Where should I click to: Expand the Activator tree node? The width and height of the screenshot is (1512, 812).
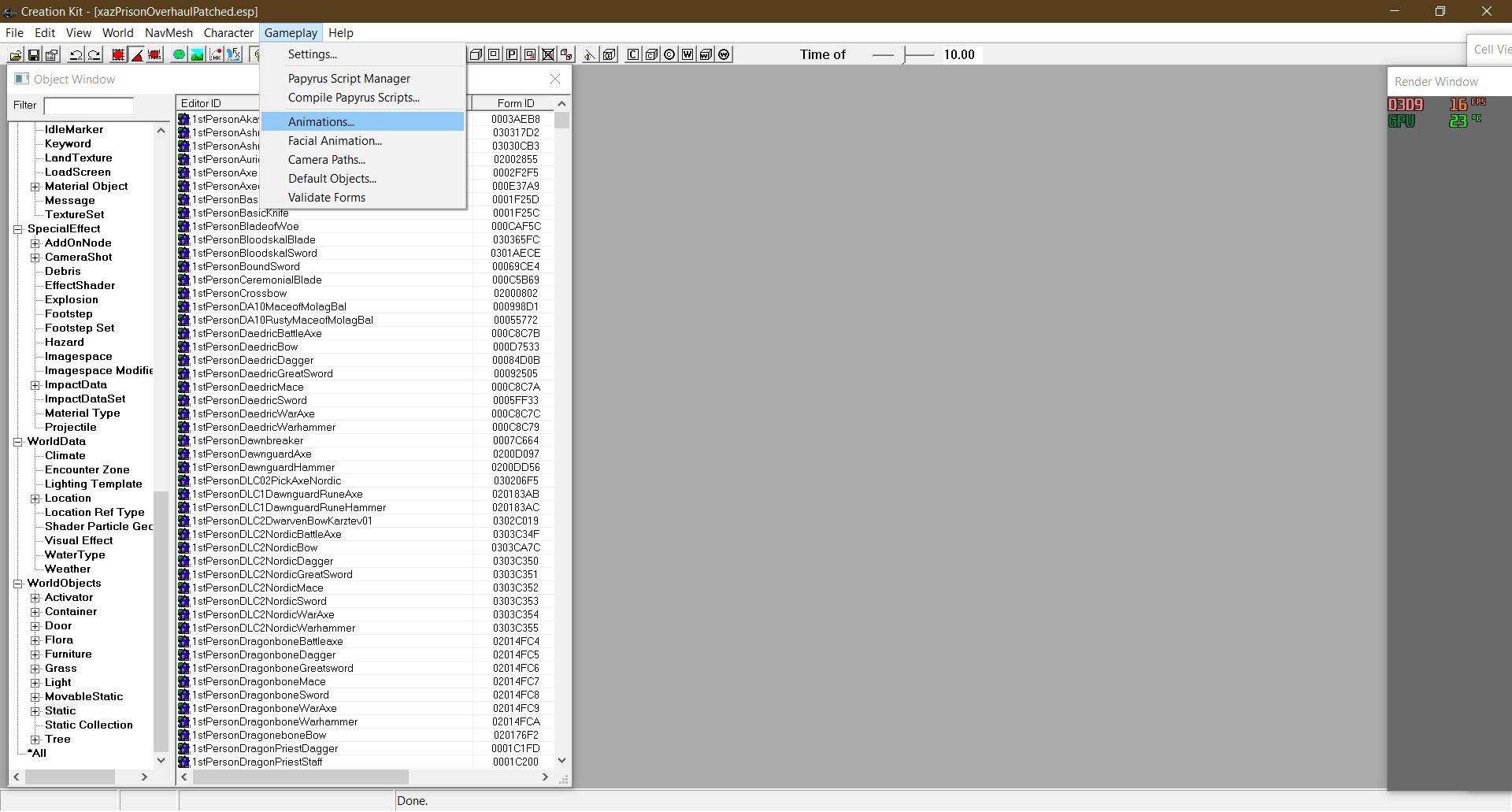[35, 598]
